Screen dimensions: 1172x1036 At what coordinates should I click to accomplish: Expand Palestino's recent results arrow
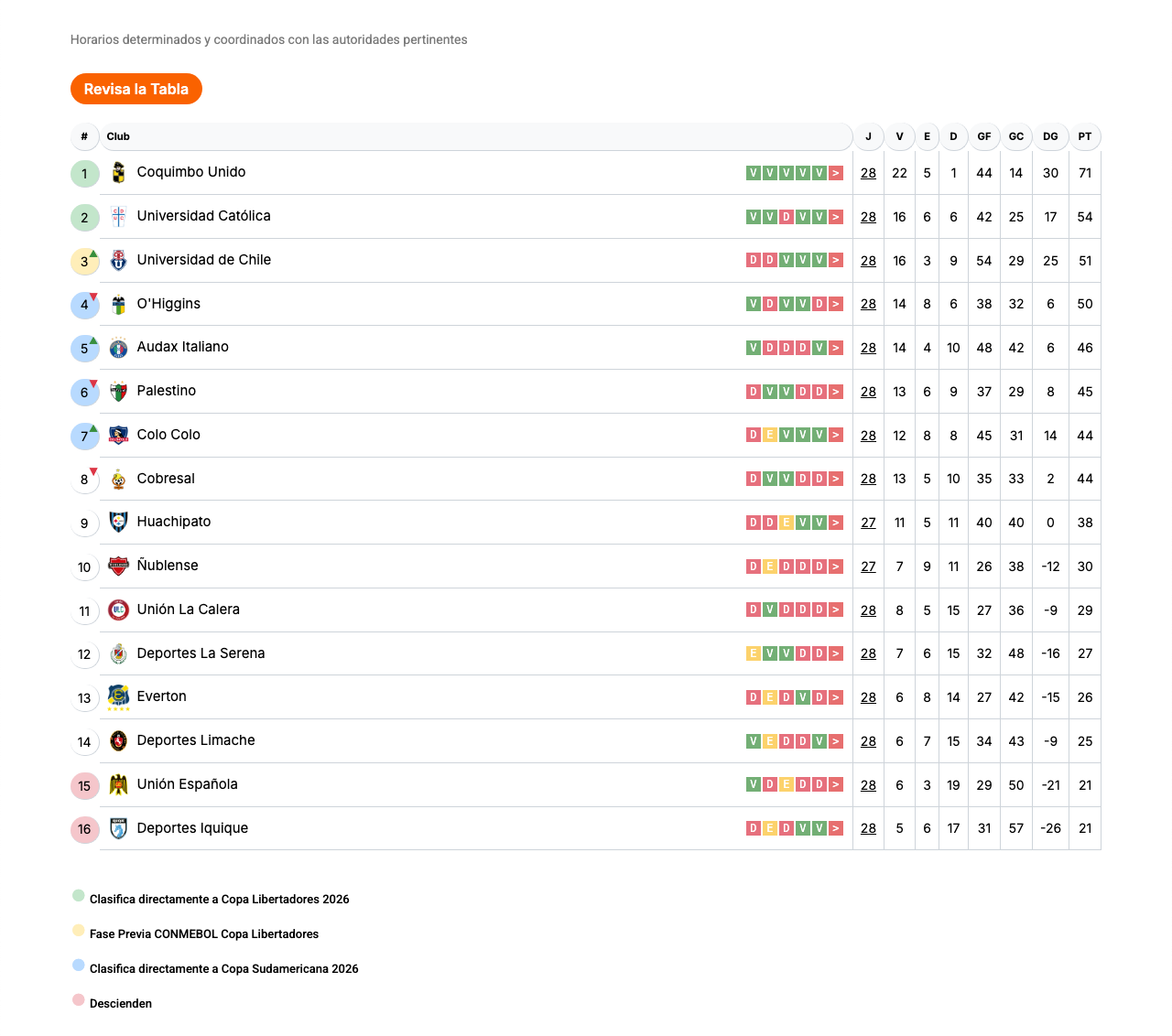836,392
